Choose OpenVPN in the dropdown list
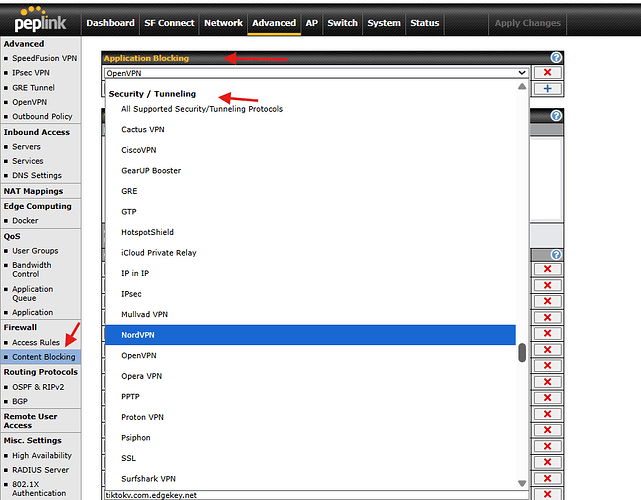 310,355
